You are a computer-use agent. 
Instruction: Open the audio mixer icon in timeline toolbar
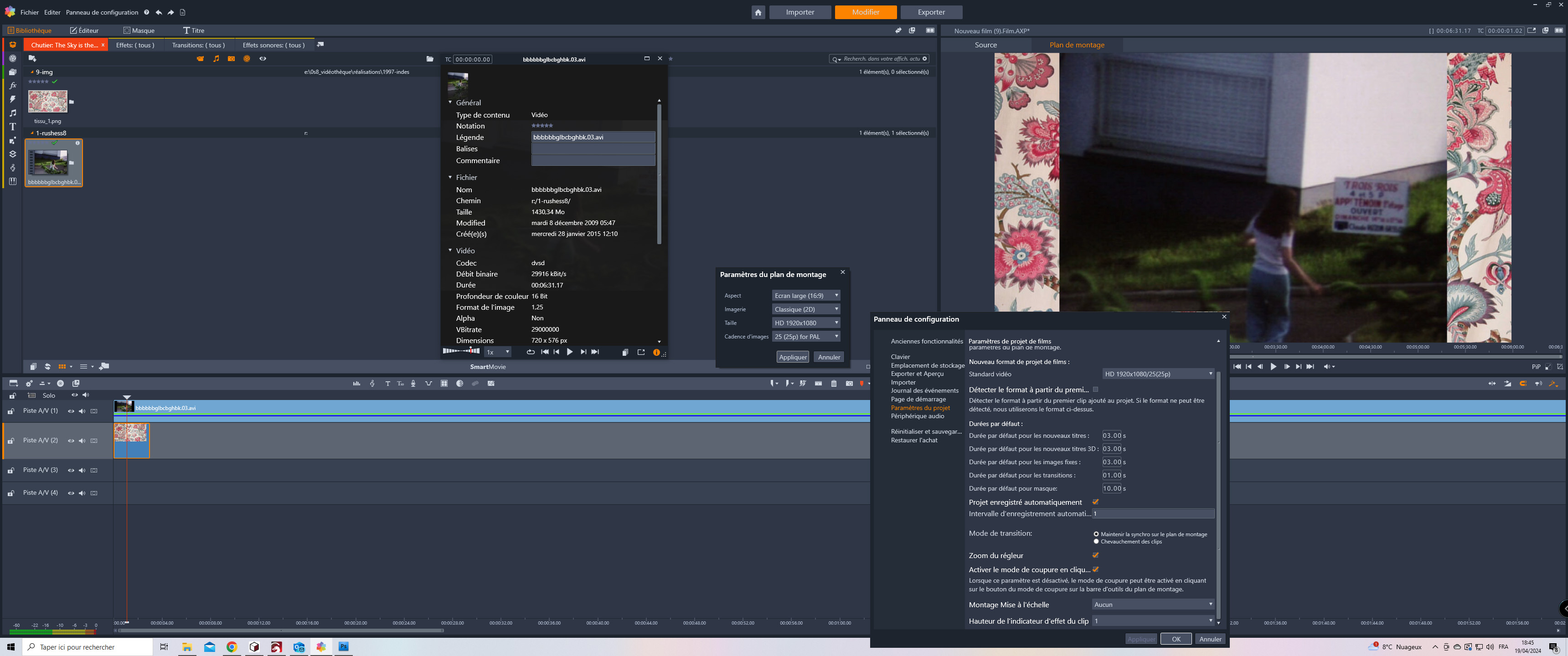[357, 384]
